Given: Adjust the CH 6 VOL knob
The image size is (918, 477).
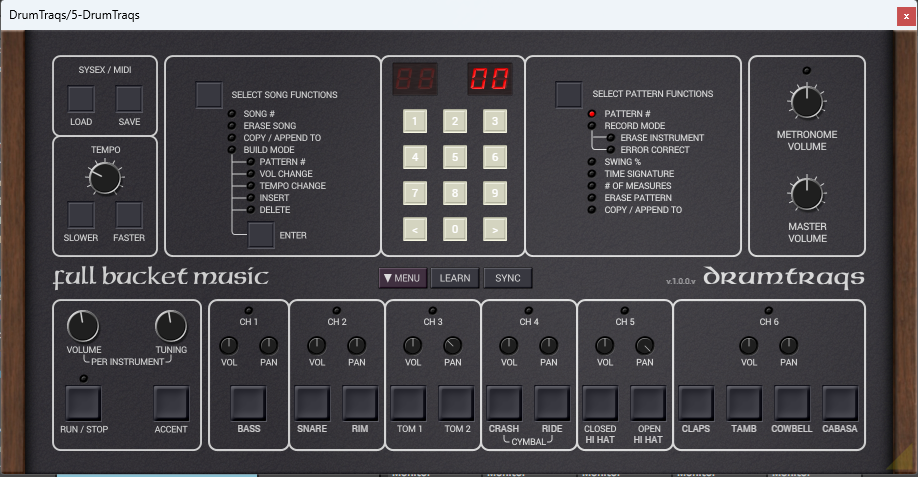Looking at the screenshot, I should click(x=749, y=345).
